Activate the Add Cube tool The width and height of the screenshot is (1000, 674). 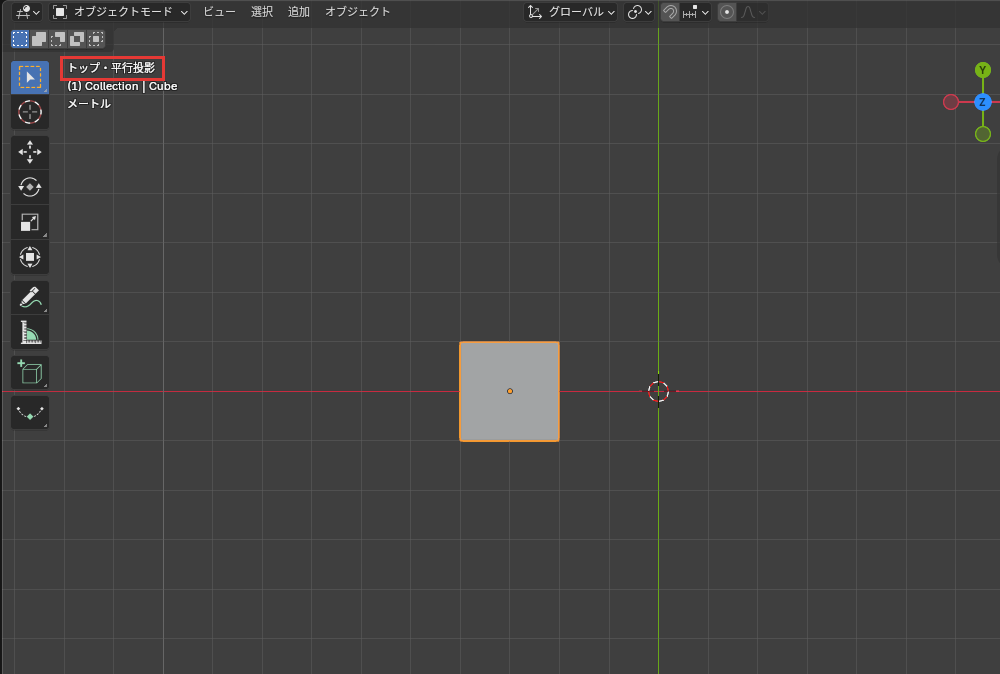pyautogui.click(x=30, y=372)
